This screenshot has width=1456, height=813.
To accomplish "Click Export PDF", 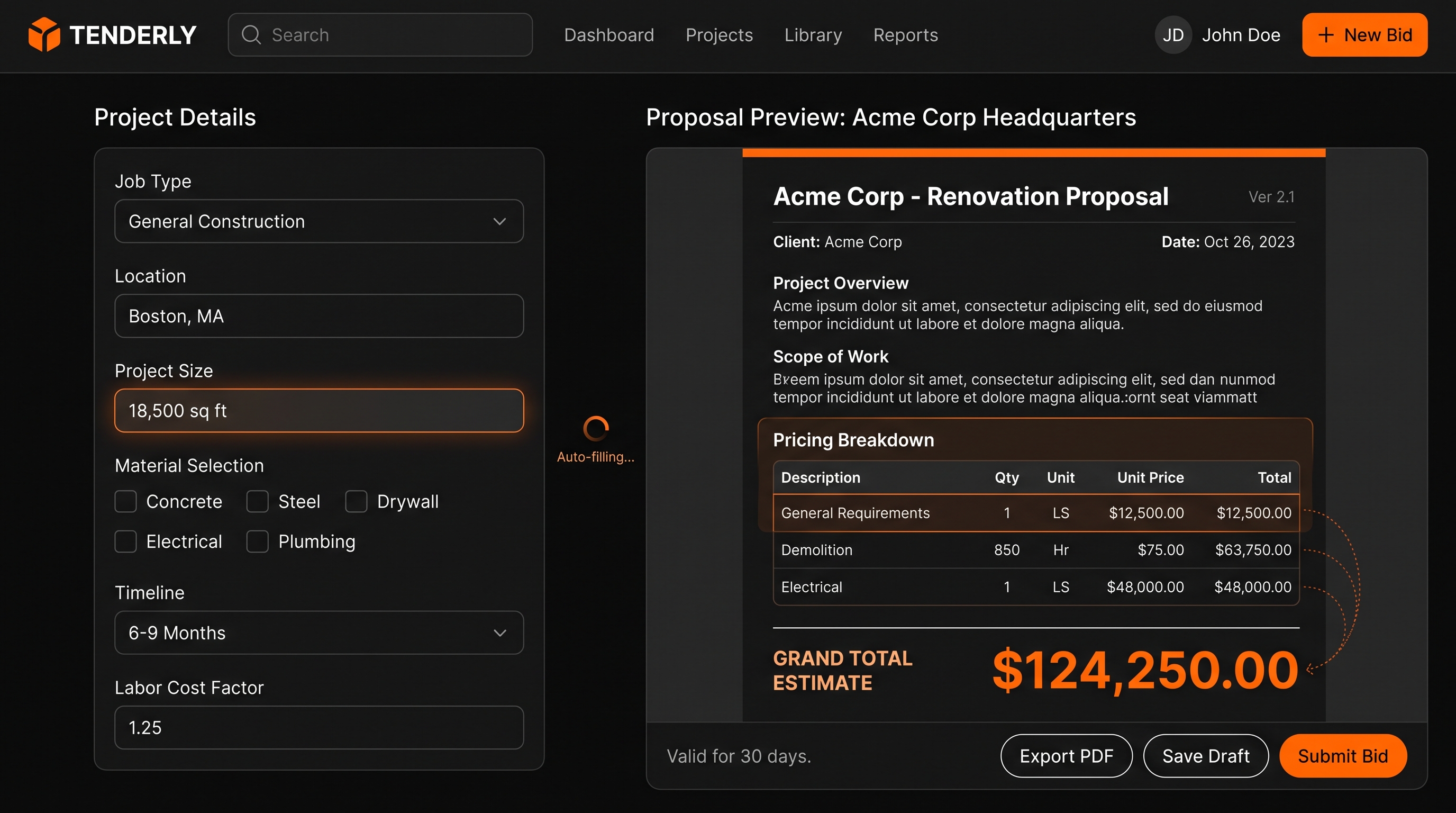I will tap(1066, 756).
